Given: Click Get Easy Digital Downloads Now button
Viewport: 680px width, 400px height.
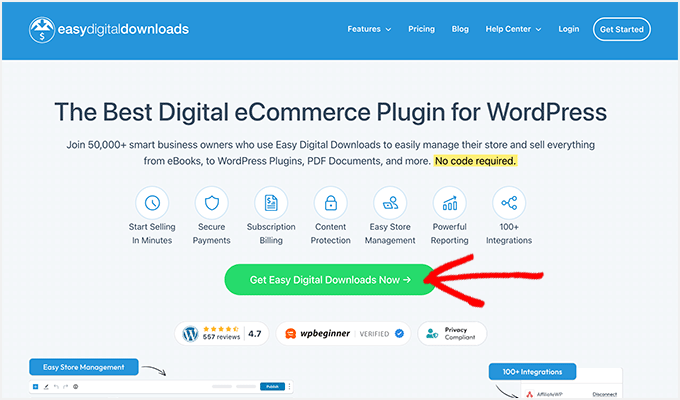Looking at the screenshot, I should click(330, 280).
